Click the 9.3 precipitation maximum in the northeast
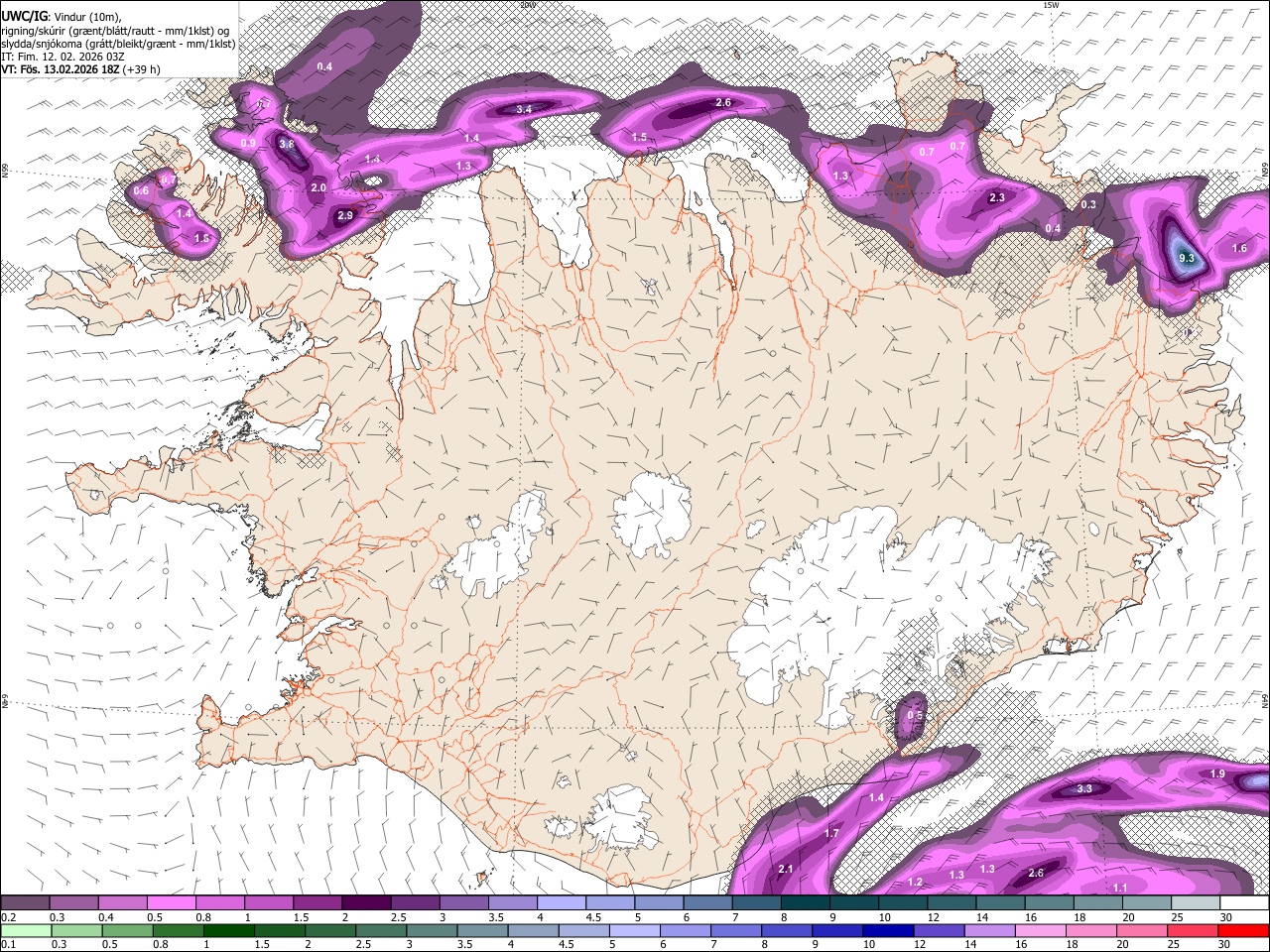This screenshot has width=1270, height=952. tap(1187, 258)
